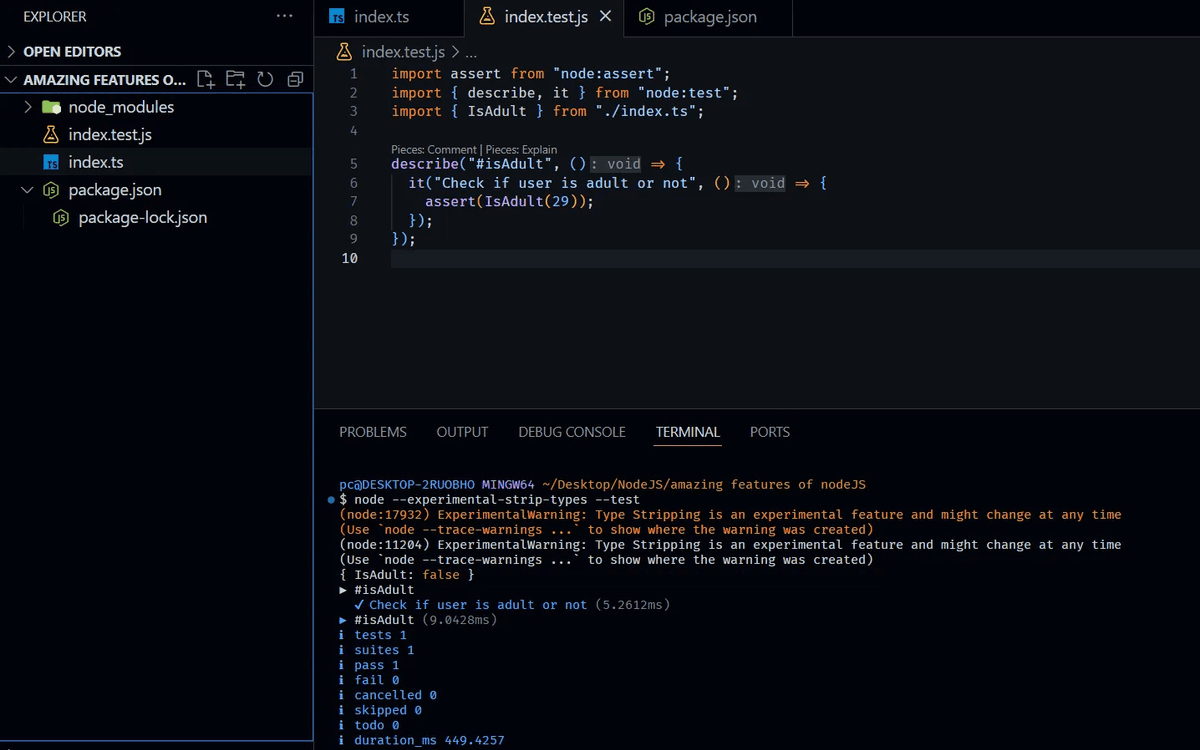Click the import assert from "node:assert" line
Viewport: 1200px width, 750px height.
point(531,74)
